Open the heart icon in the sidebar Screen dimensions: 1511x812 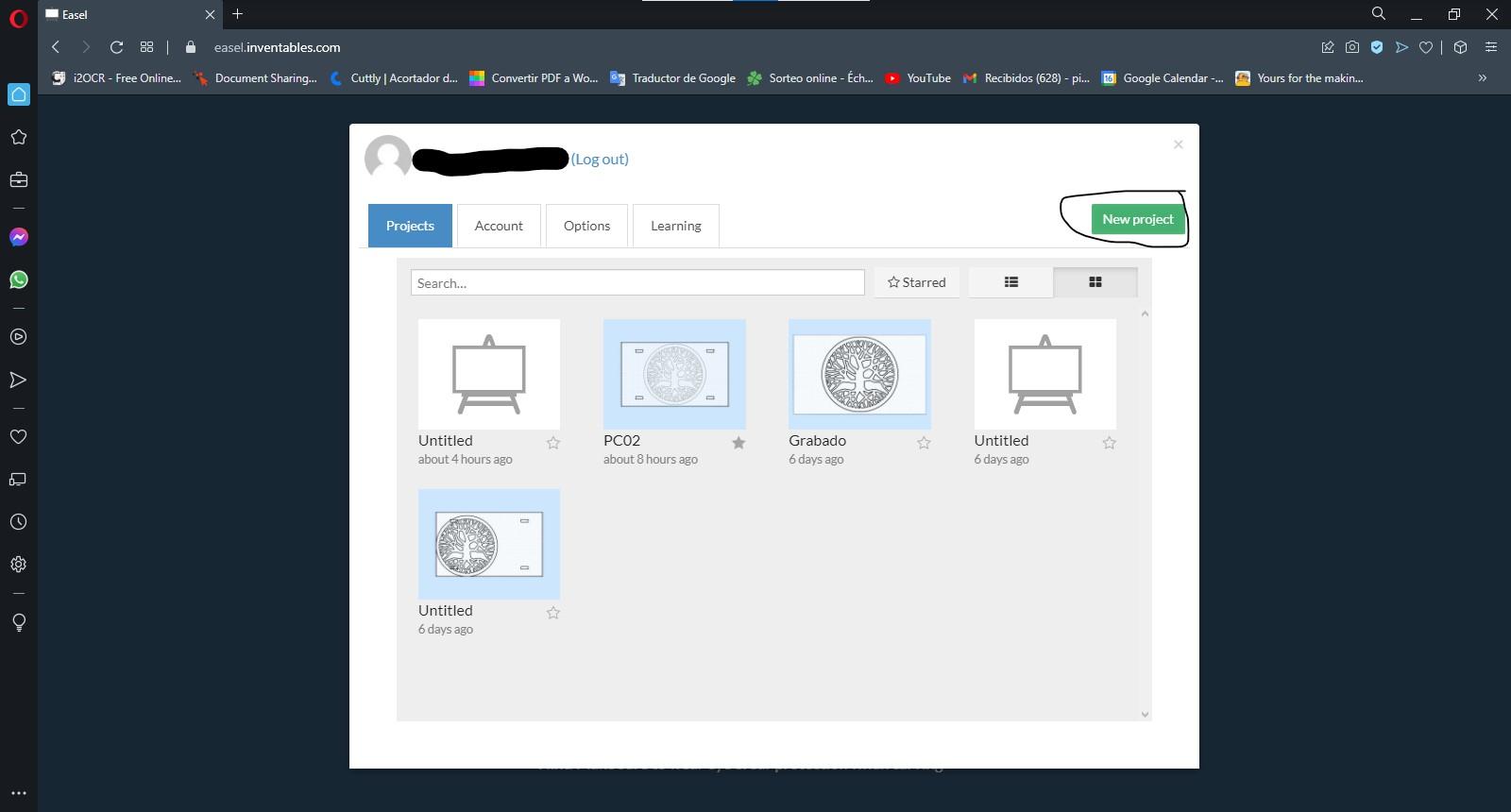[18, 436]
